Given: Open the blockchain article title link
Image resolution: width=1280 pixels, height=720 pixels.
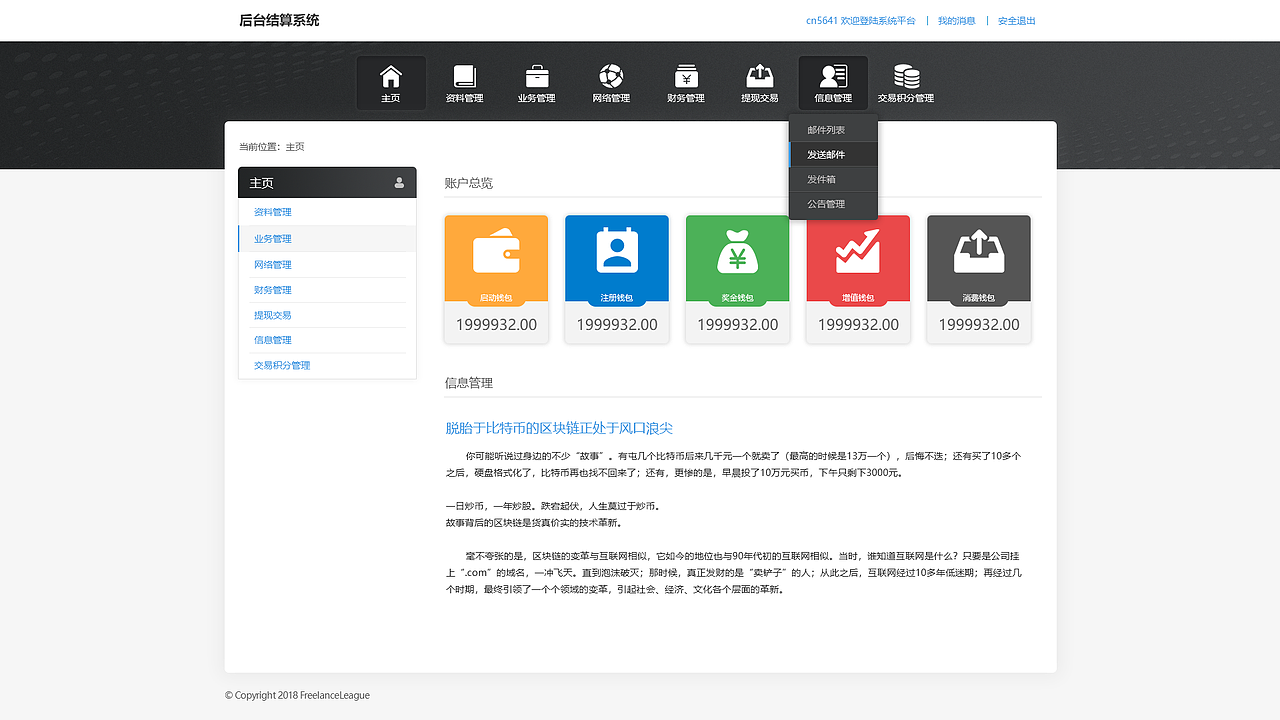Looking at the screenshot, I should [559, 428].
